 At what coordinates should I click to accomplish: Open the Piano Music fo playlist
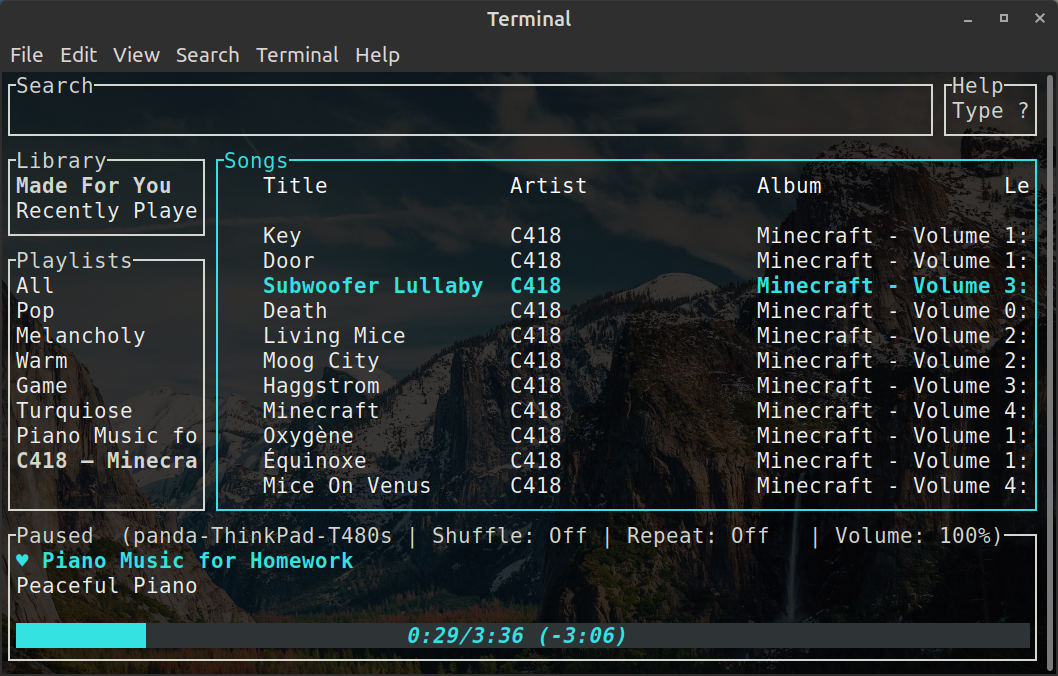(107, 436)
